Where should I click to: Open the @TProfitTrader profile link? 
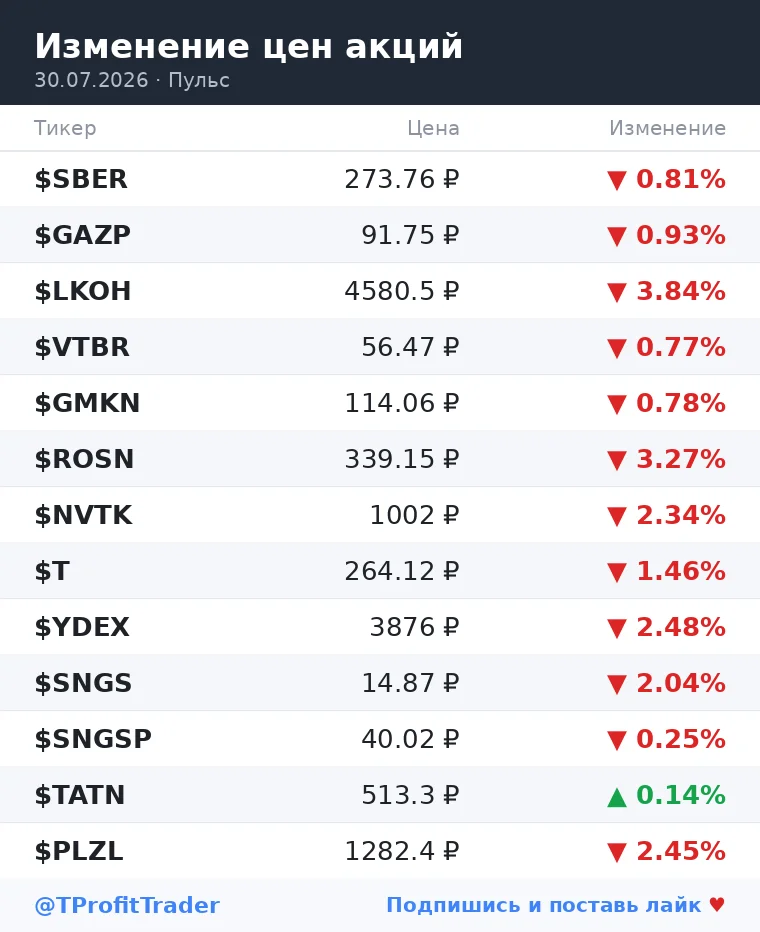[x=127, y=905]
